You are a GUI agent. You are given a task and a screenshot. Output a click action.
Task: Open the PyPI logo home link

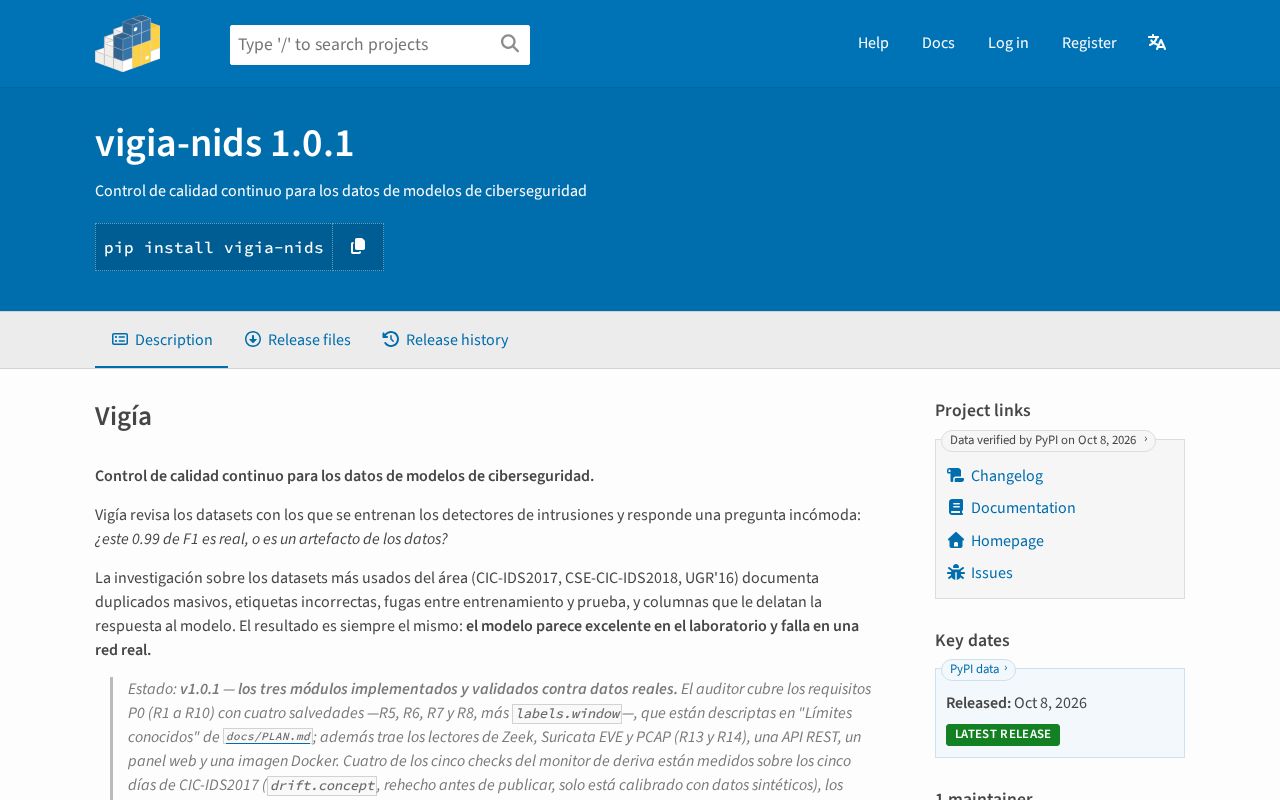click(128, 43)
